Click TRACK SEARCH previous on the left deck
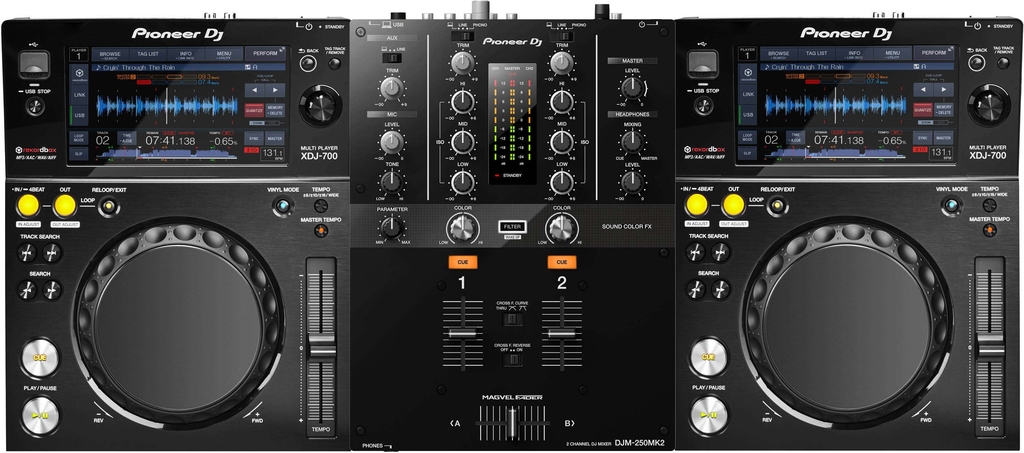 [26, 253]
